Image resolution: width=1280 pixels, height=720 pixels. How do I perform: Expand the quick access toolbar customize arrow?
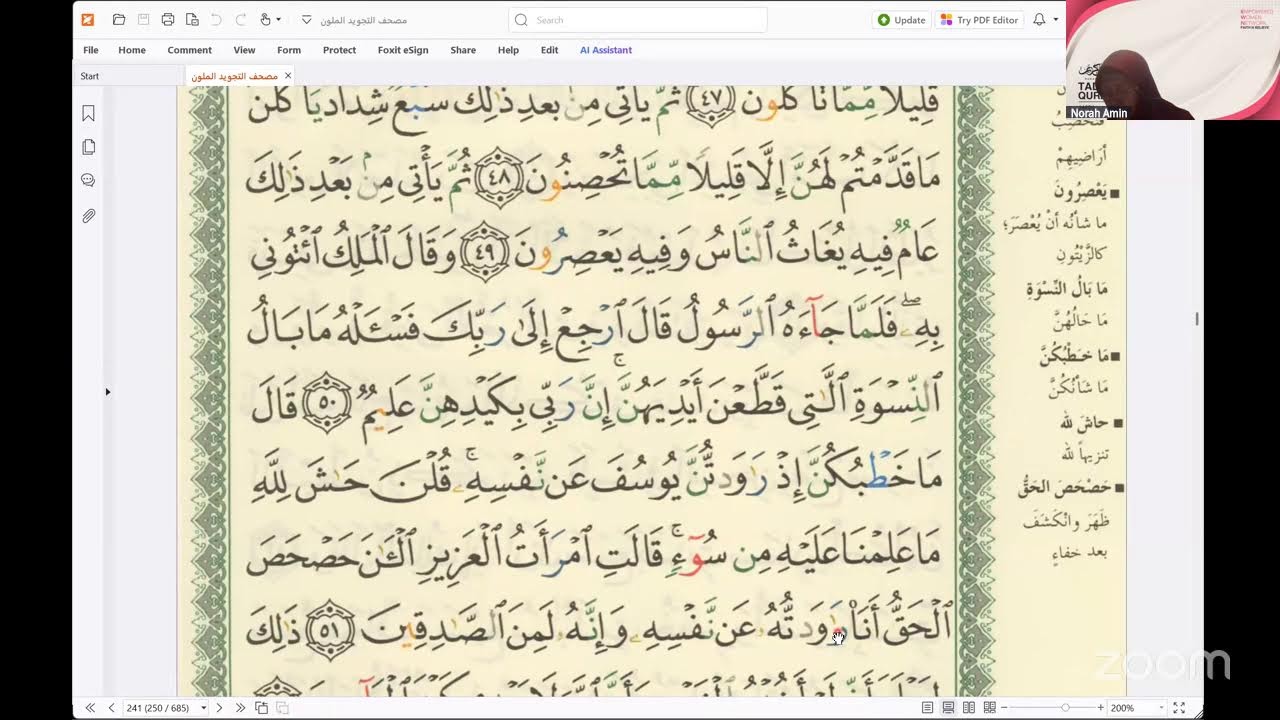pos(306,20)
